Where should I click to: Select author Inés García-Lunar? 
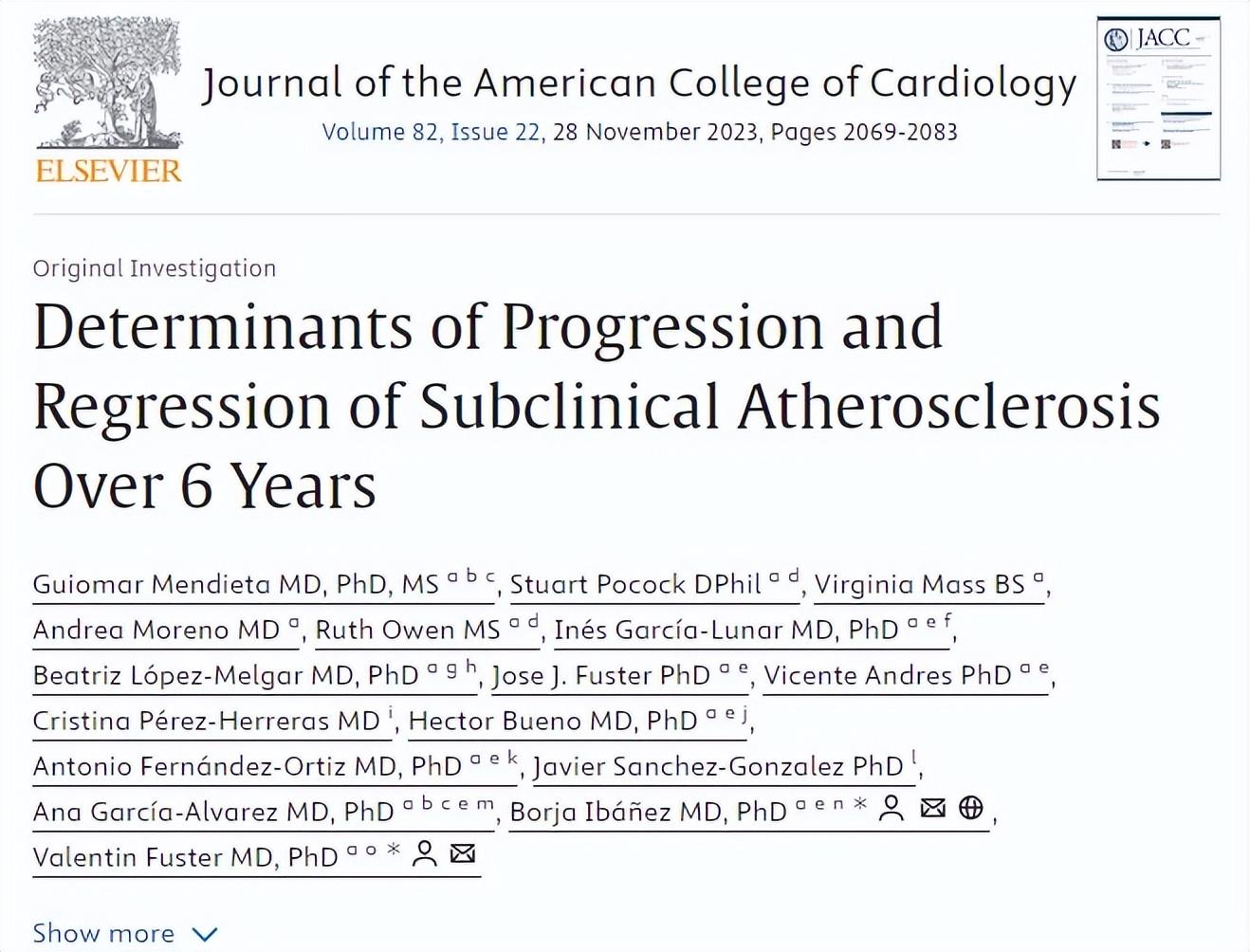pyautogui.click(x=726, y=630)
